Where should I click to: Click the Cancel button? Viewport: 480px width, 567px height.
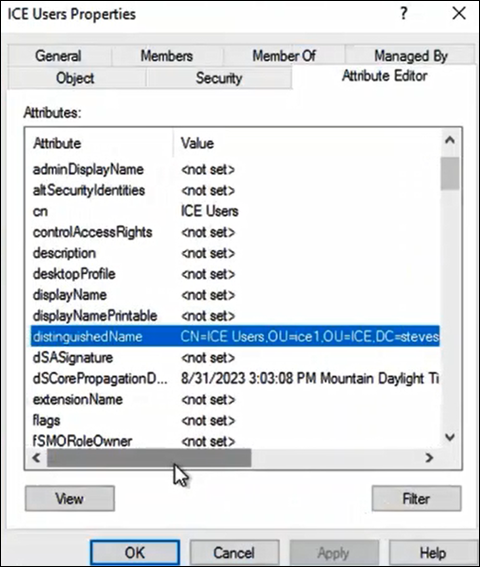[x=234, y=553]
